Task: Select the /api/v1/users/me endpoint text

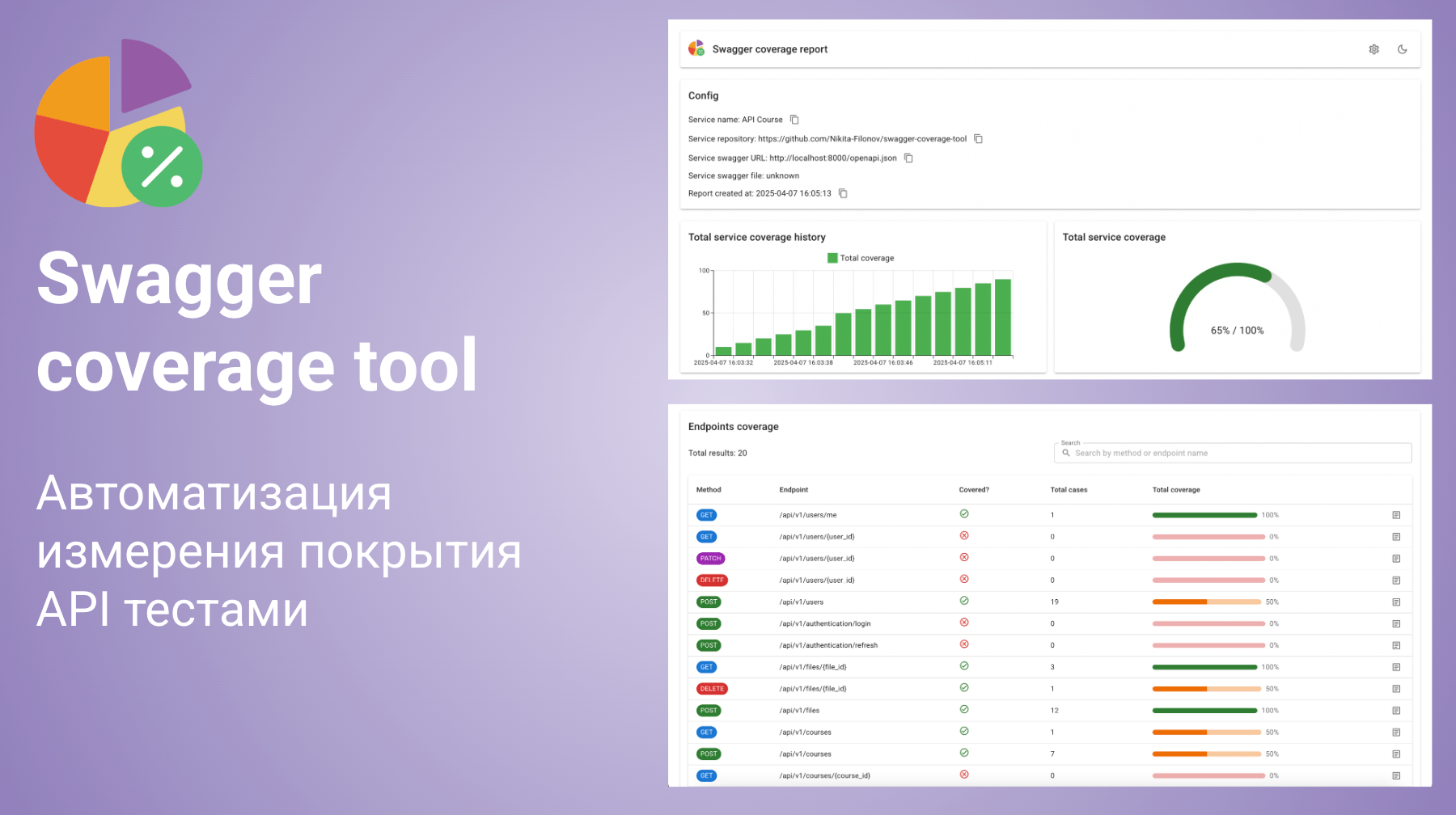Action: tap(808, 515)
